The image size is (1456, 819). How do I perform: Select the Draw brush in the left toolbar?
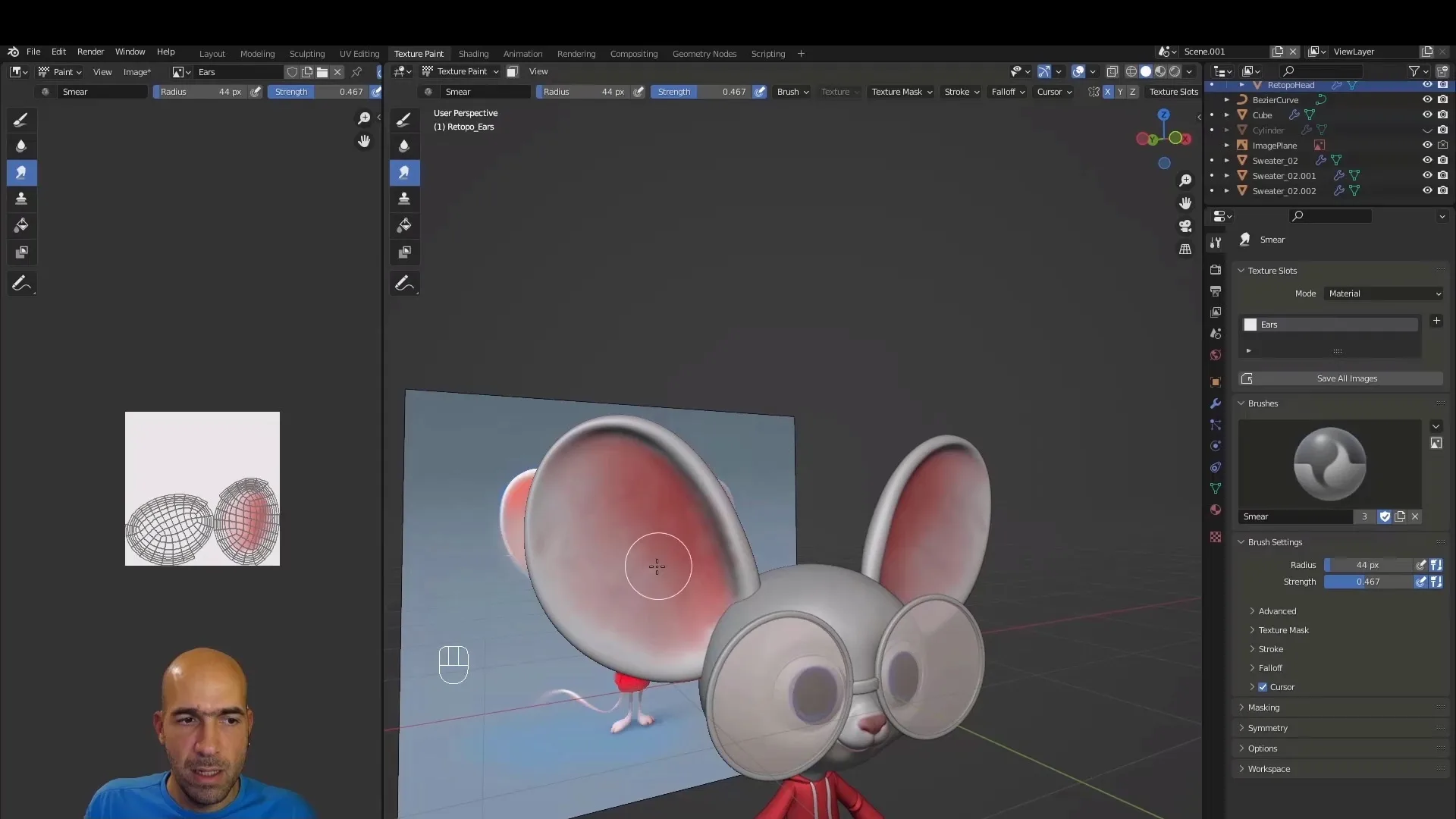pos(20,119)
